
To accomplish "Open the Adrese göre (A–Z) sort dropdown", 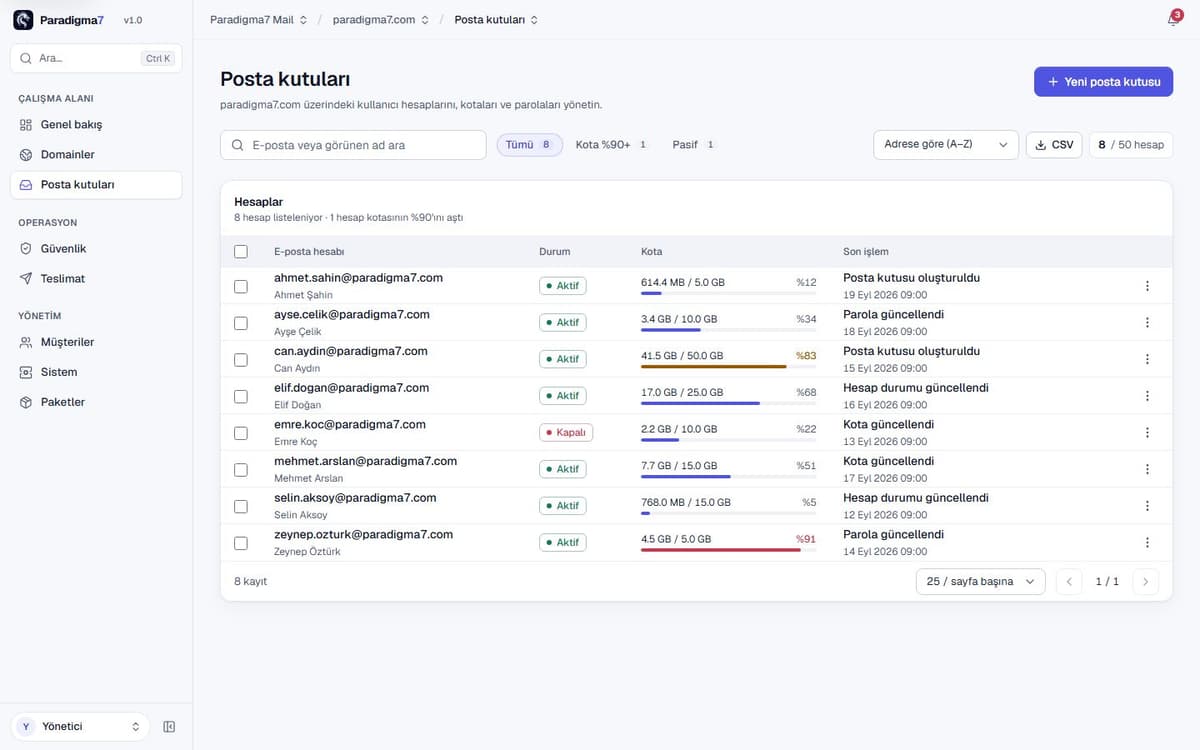I will [946, 145].
